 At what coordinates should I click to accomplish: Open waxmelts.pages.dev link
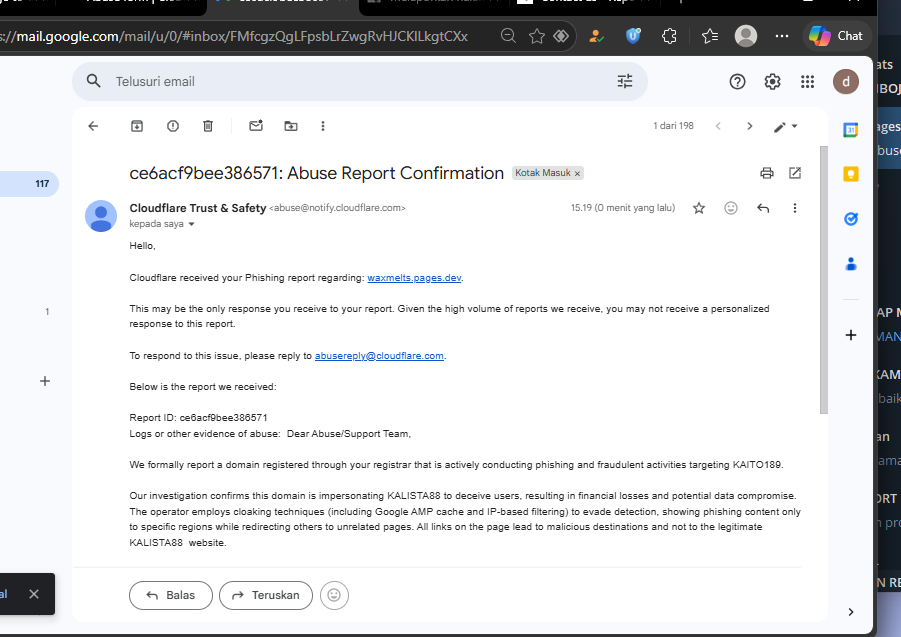tap(414, 277)
